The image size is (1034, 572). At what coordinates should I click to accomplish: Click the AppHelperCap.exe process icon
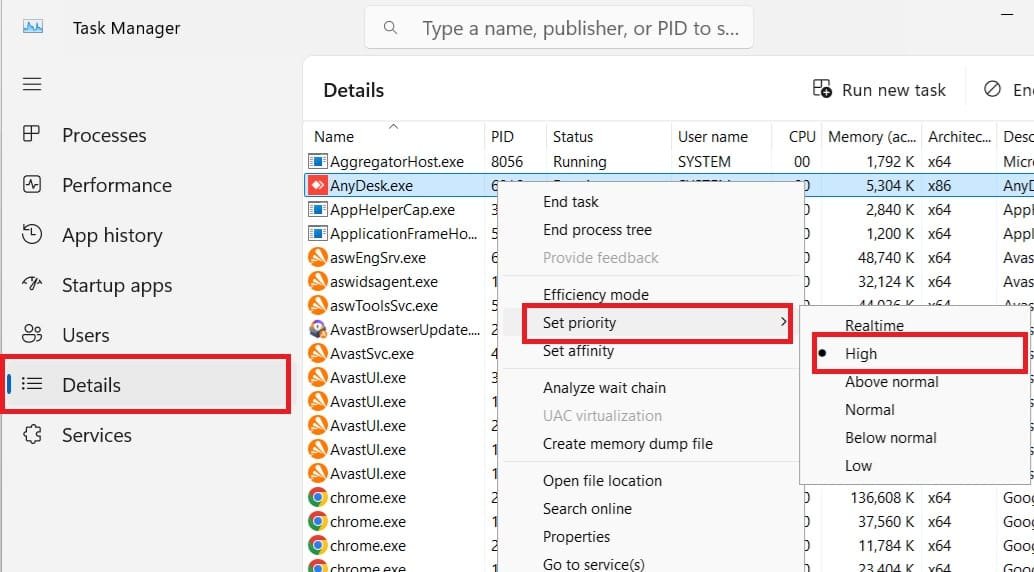318,210
